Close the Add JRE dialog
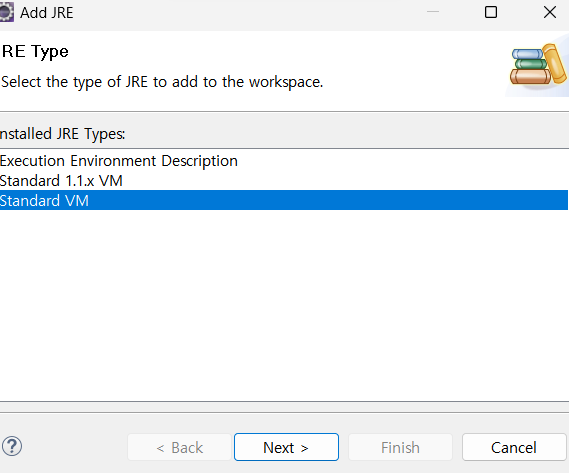This screenshot has width=569, height=473. point(550,12)
